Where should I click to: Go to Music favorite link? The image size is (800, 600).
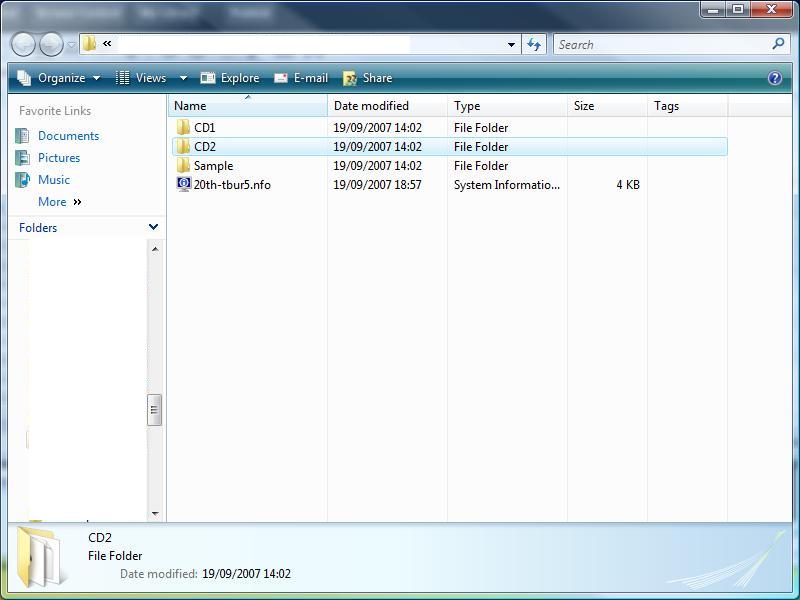(53, 180)
